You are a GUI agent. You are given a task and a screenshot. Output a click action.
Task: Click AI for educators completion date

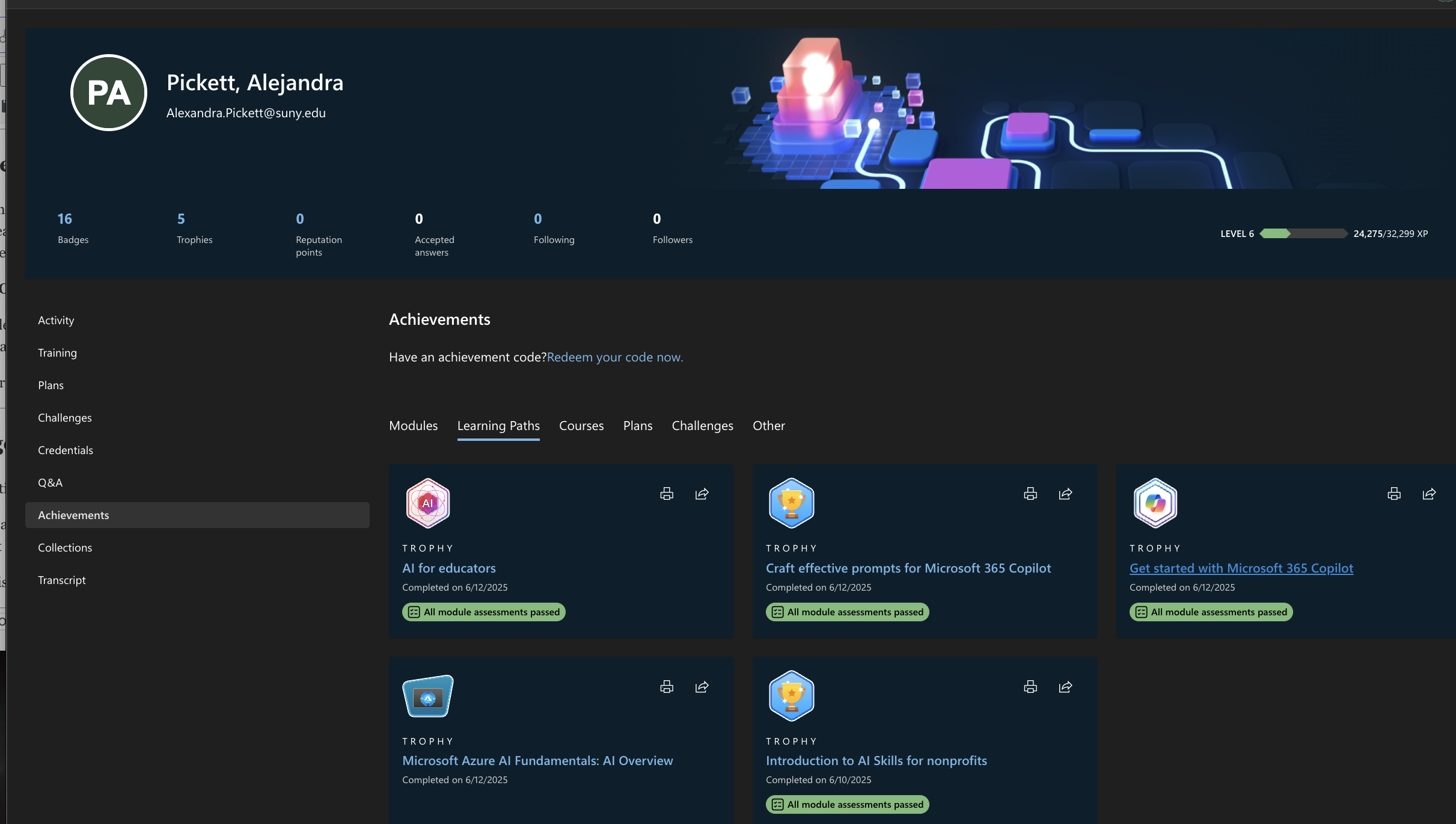[x=455, y=588]
